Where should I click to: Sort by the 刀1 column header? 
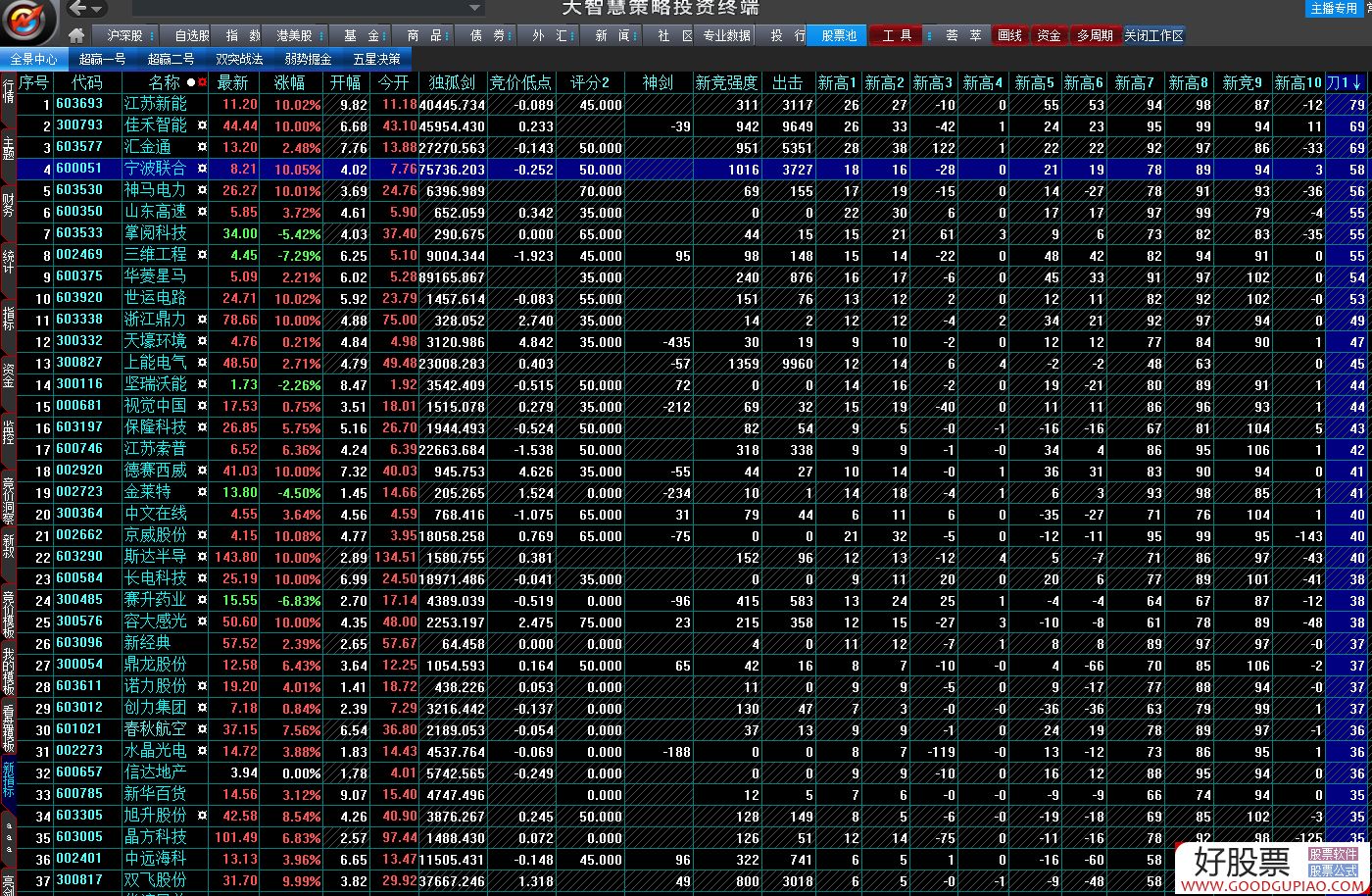click(x=1345, y=82)
